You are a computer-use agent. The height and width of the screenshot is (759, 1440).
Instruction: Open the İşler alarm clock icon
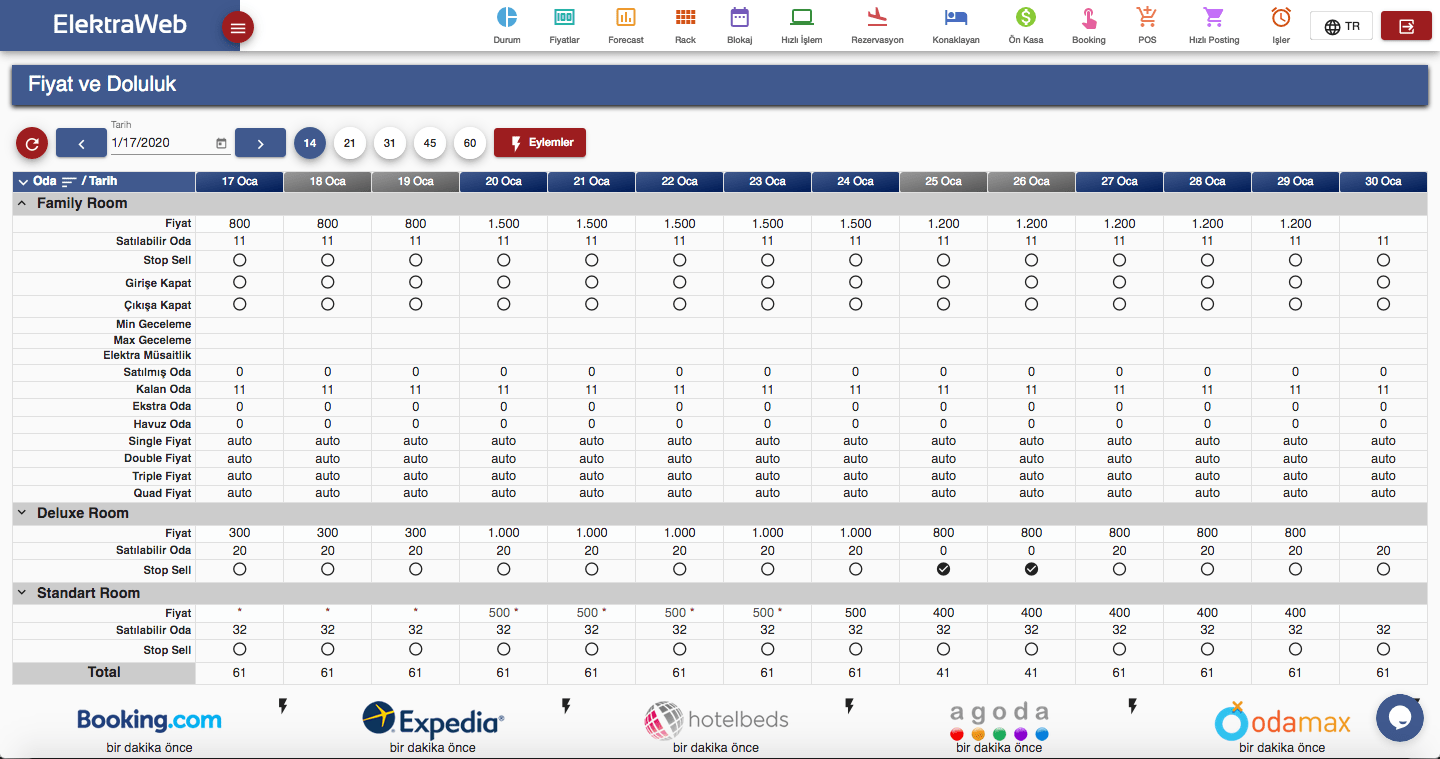click(x=1280, y=17)
